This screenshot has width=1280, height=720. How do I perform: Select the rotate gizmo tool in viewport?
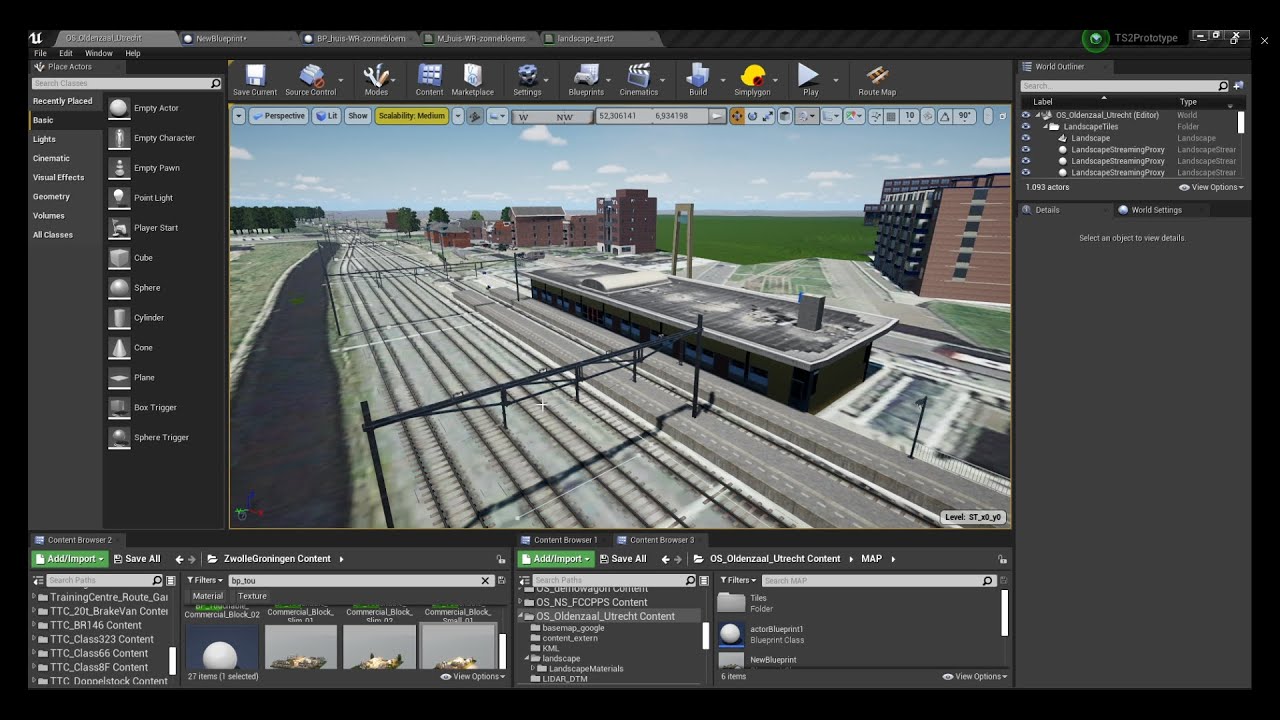753,116
